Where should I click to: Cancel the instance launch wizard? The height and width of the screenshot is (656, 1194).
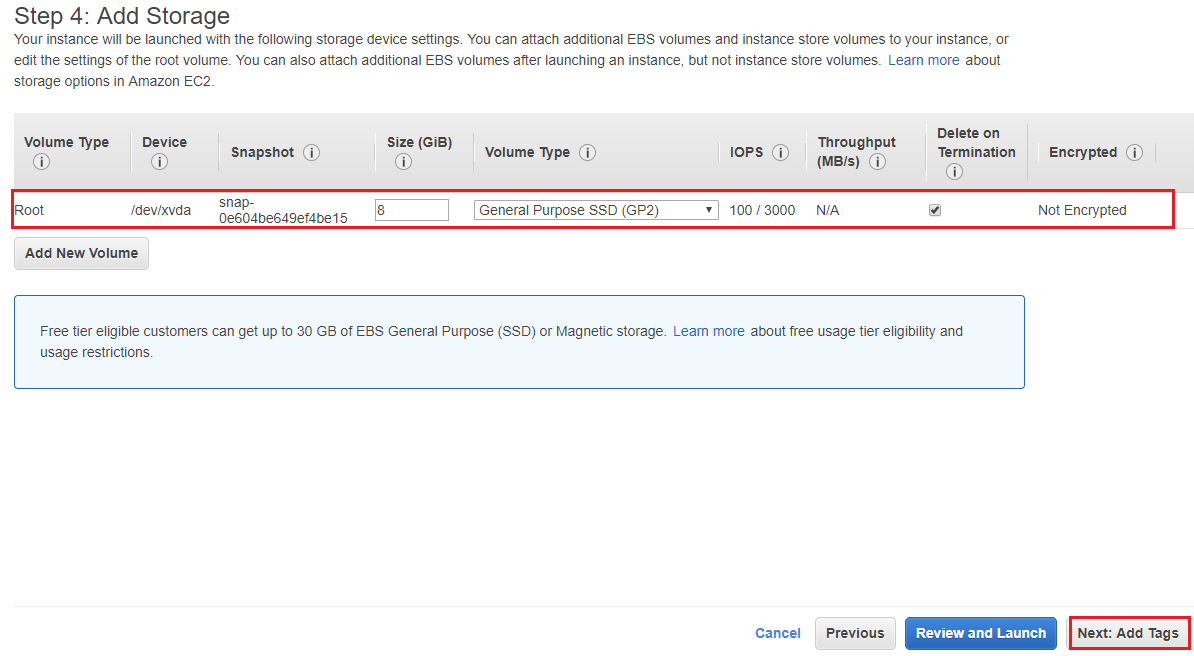pyautogui.click(x=777, y=633)
